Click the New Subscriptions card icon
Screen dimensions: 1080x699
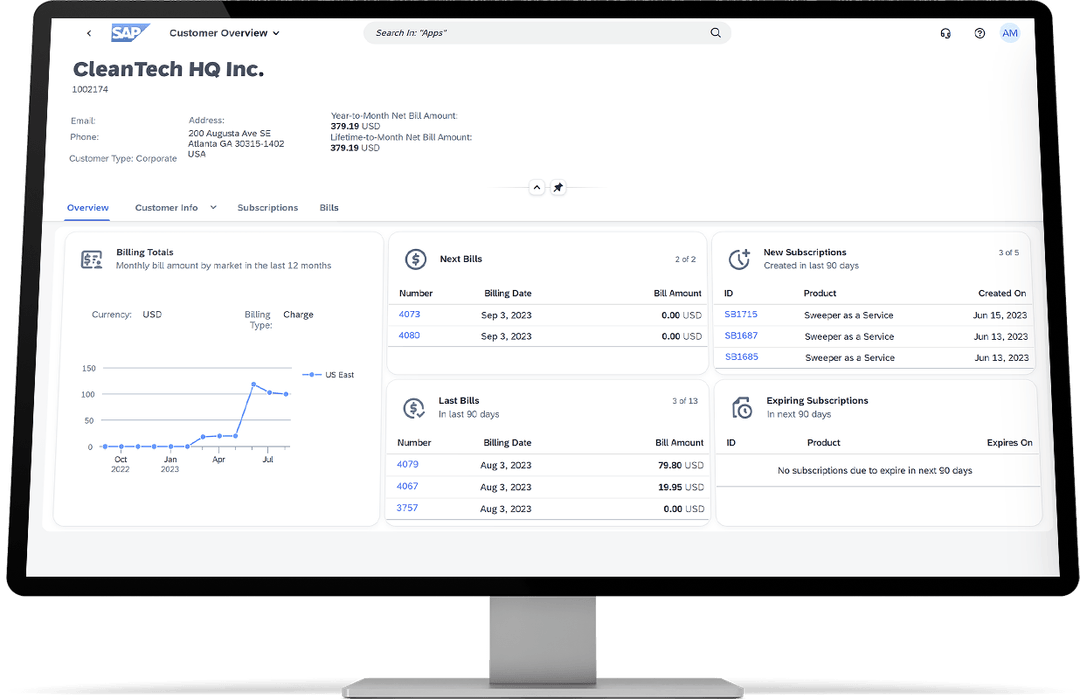pos(738,258)
